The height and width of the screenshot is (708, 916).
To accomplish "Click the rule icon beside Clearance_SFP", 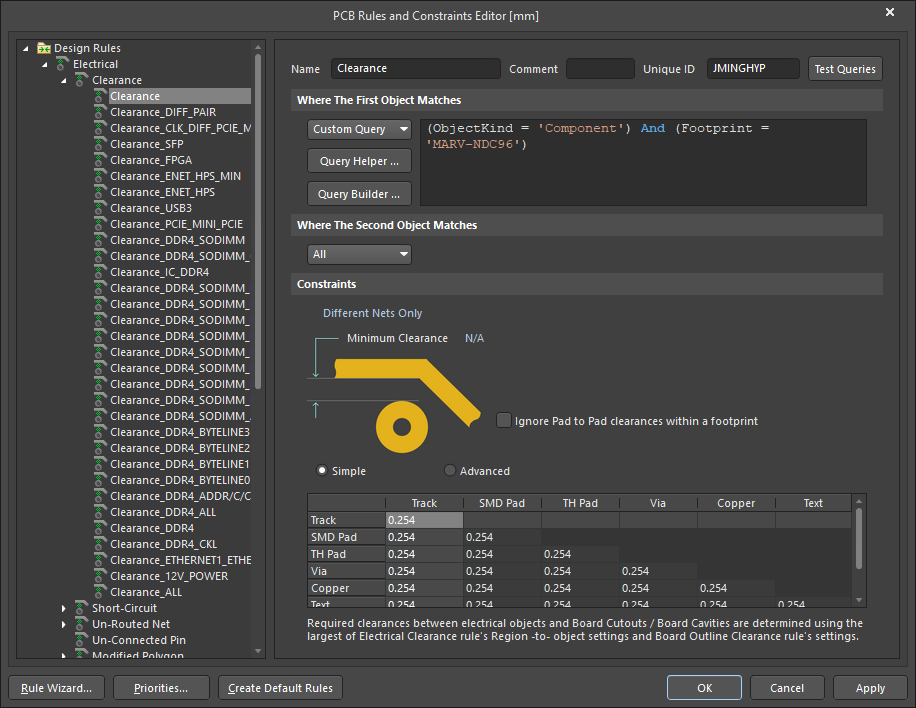I will tap(100, 144).
